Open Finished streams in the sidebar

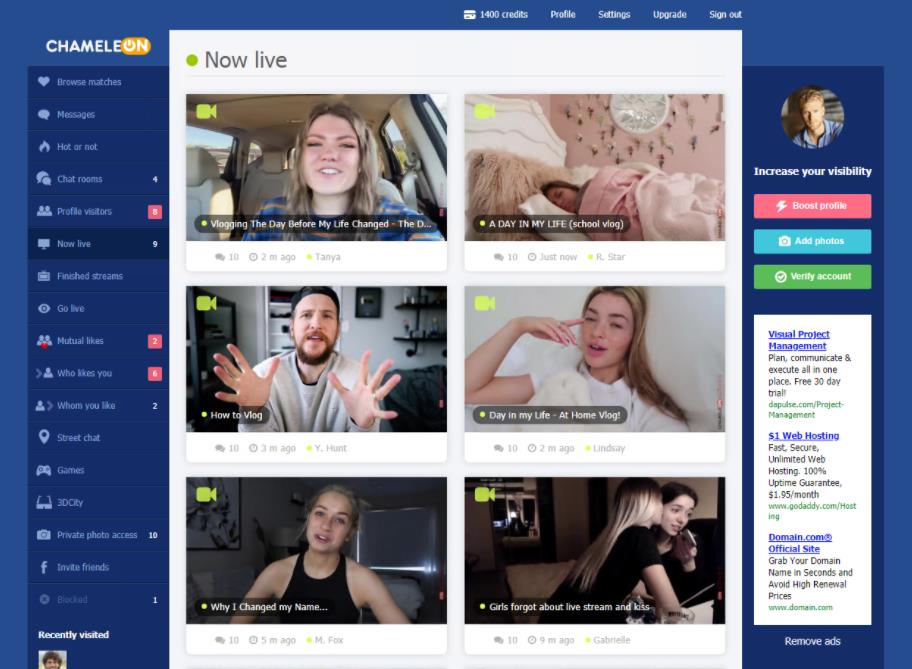[x=89, y=276]
